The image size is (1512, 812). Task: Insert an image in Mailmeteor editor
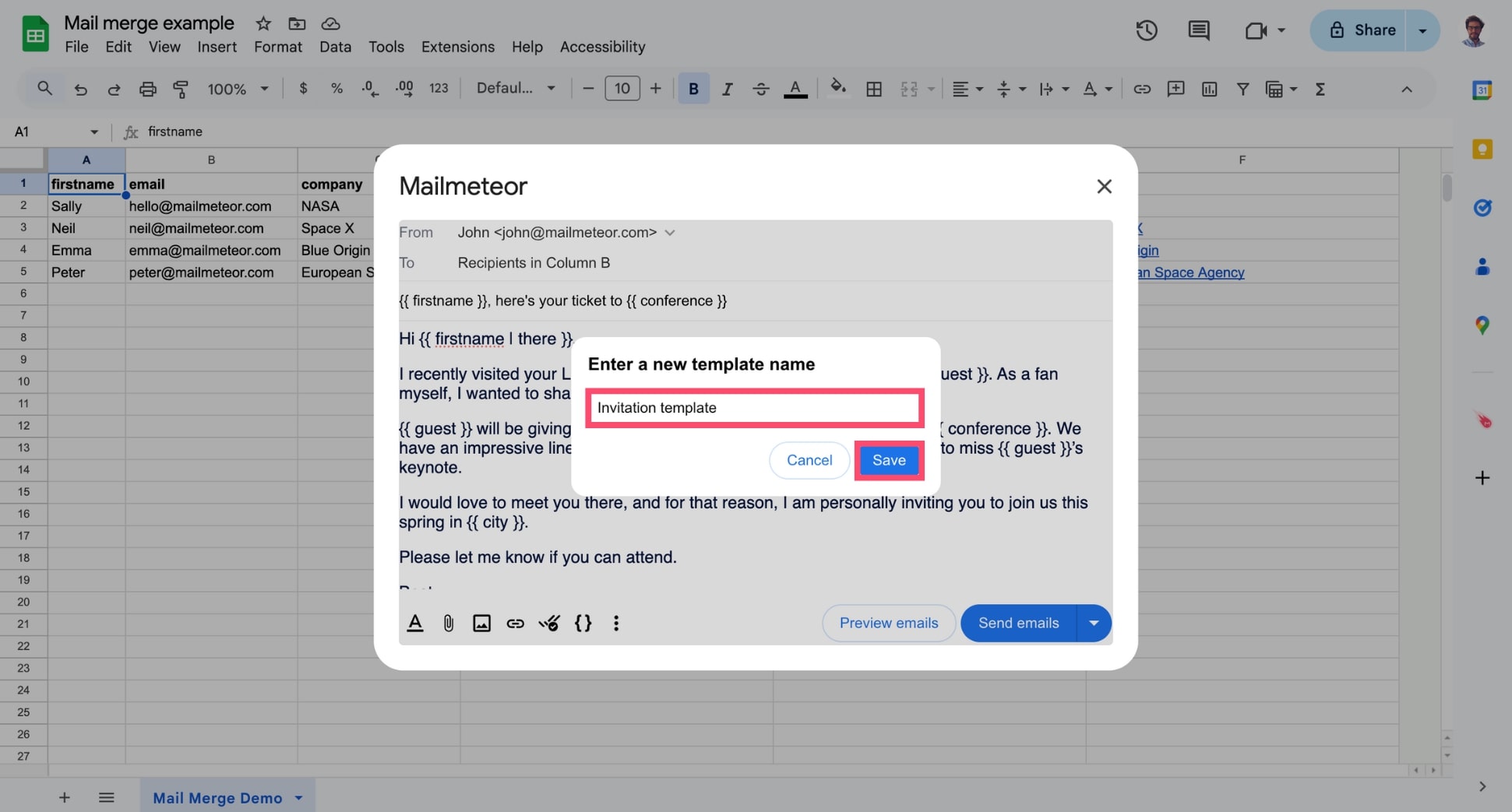[x=481, y=623]
